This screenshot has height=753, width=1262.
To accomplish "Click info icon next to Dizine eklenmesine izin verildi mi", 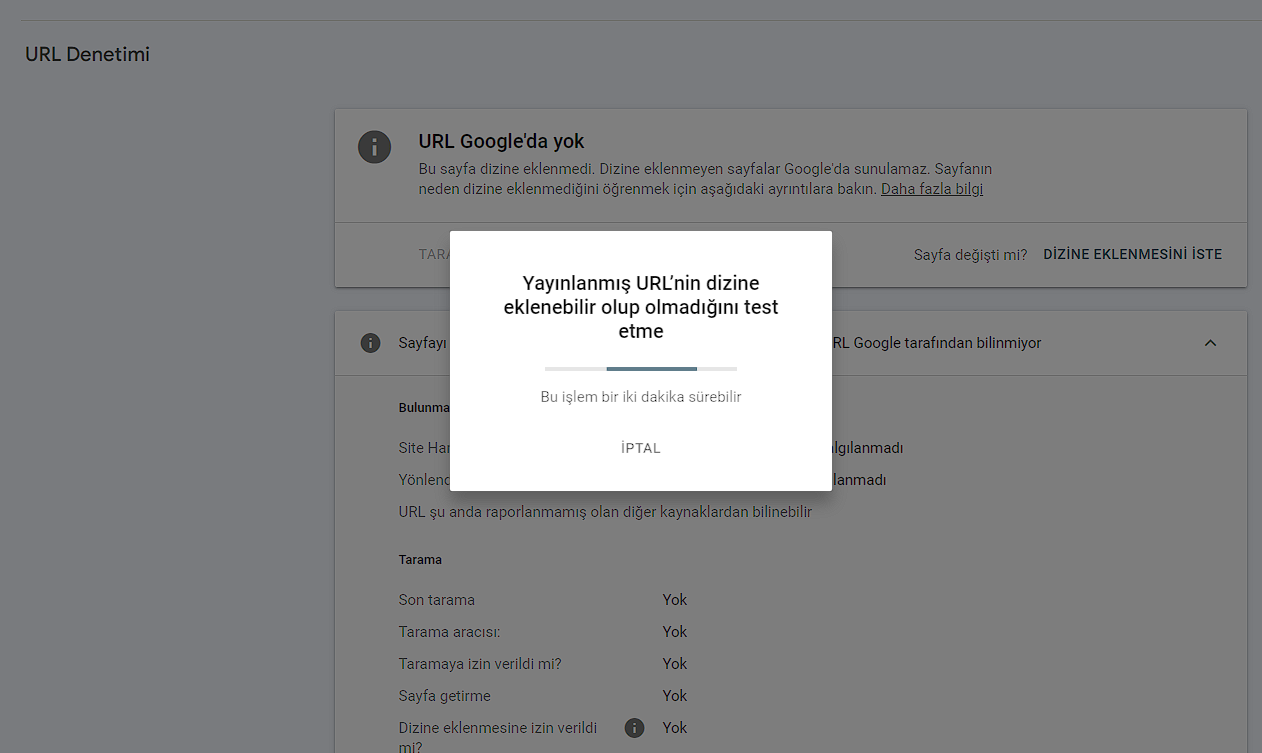I will 634,728.
